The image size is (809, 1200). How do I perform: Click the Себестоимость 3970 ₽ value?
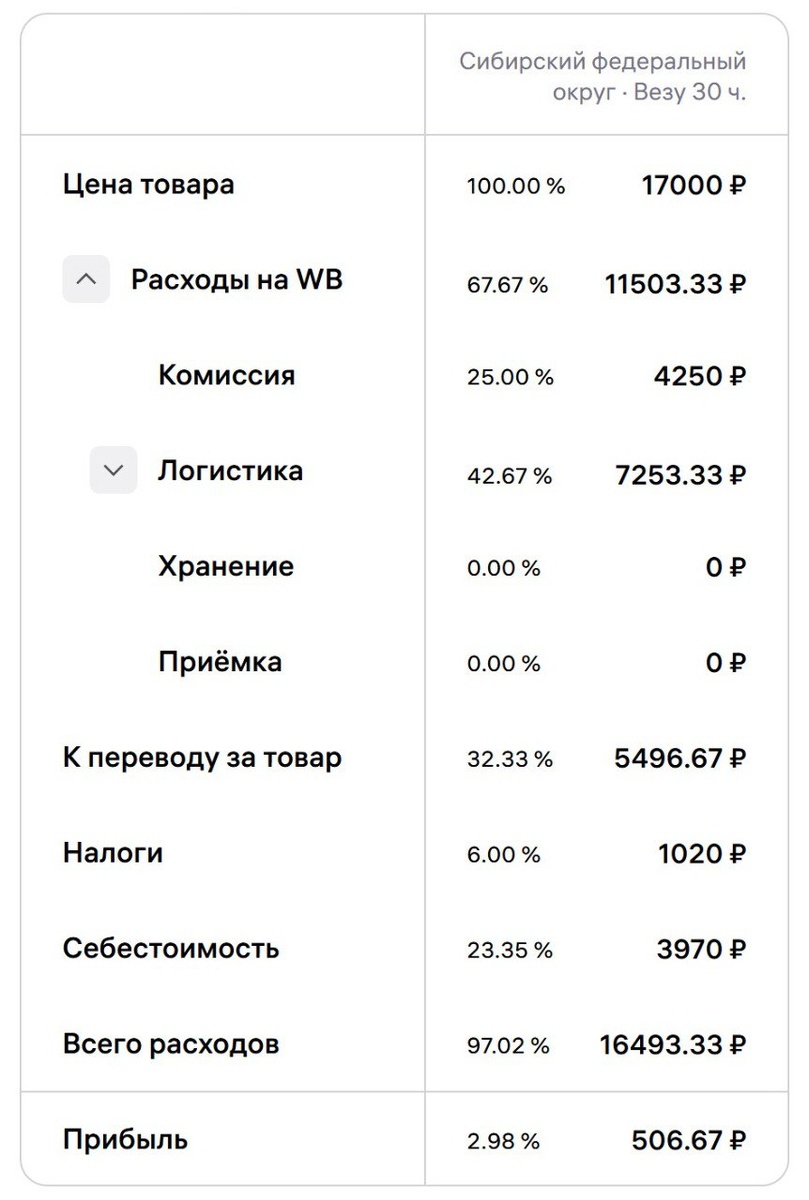(x=702, y=949)
